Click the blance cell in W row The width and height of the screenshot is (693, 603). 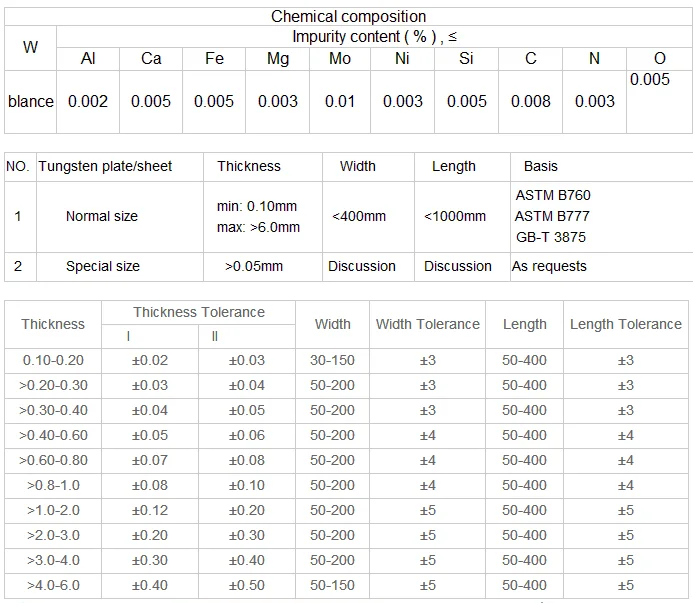pyautogui.click(x=31, y=102)
